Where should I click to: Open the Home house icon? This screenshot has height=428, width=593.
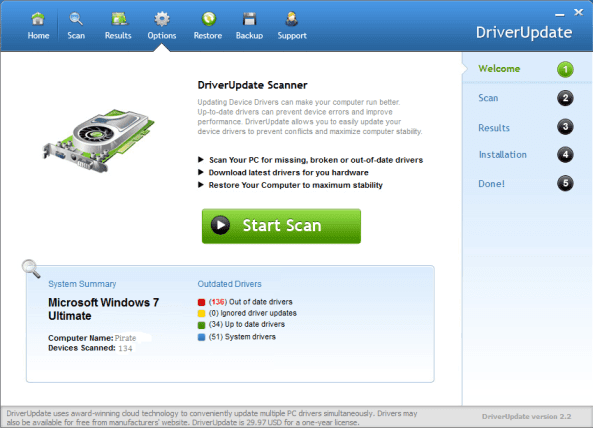pyautogui.click(x=38, y=19)
